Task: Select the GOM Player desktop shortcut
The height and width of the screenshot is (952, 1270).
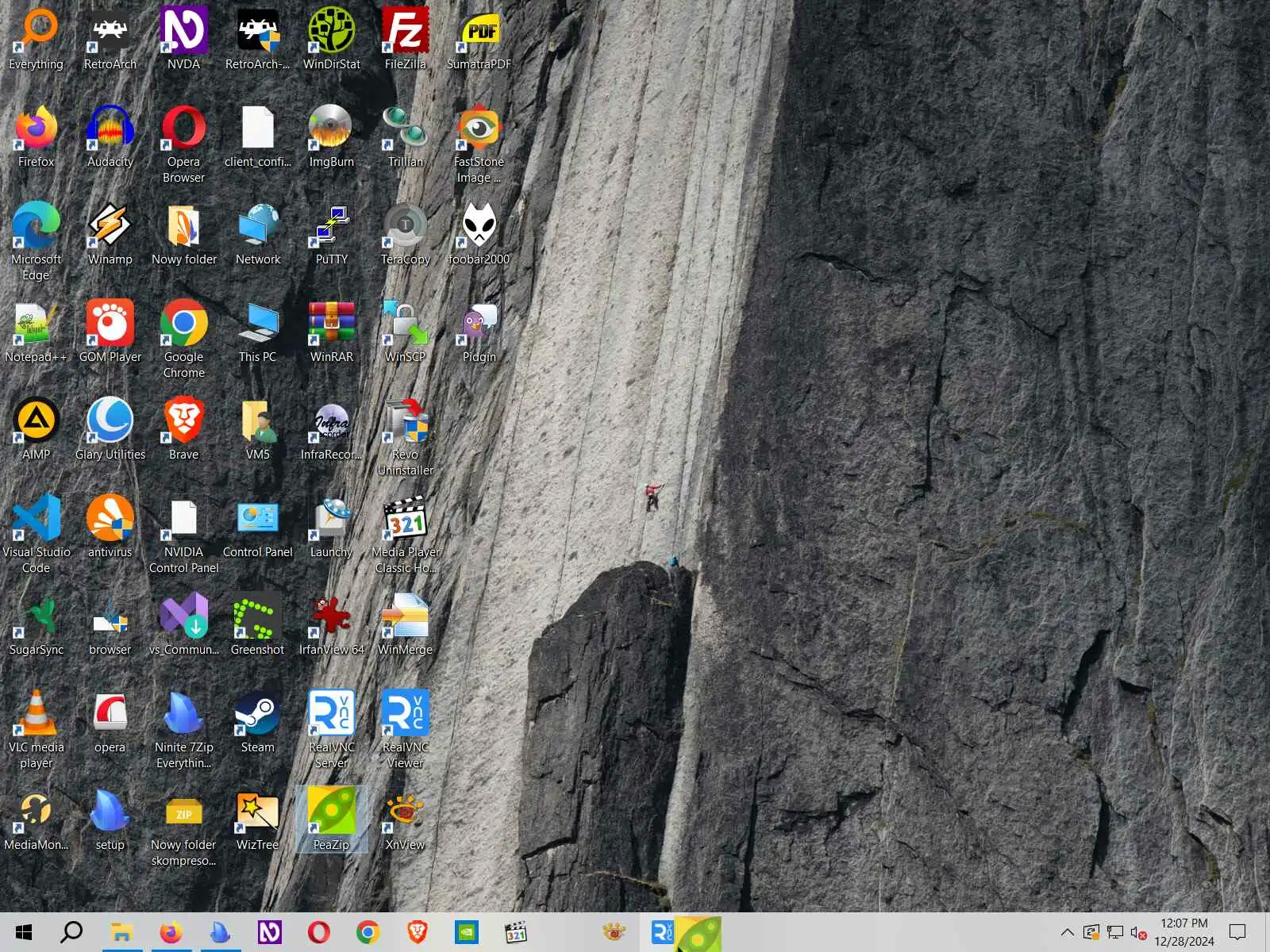Action: click(x=110, y=331)
